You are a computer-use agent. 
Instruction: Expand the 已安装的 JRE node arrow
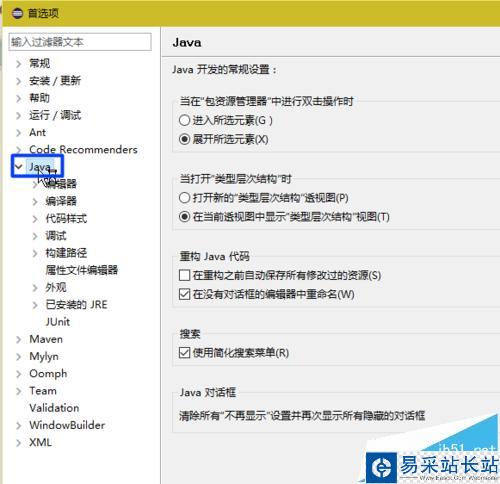point(35,305)
